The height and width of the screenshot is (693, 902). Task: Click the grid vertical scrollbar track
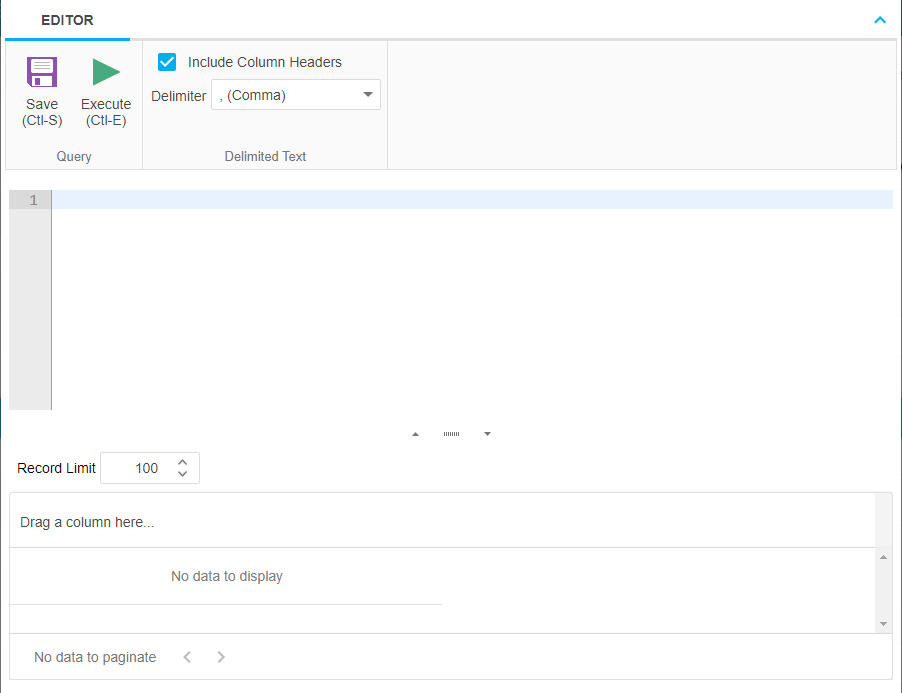point(882,590)
